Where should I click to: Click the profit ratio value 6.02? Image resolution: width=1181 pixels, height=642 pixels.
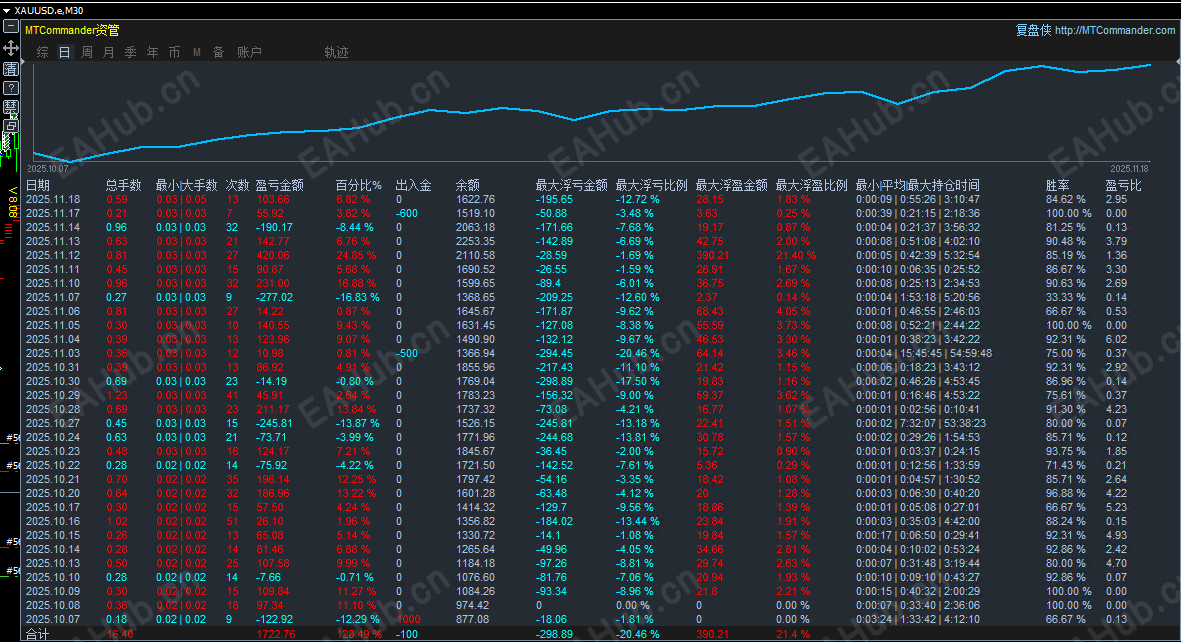click(x=1116, y=340)
